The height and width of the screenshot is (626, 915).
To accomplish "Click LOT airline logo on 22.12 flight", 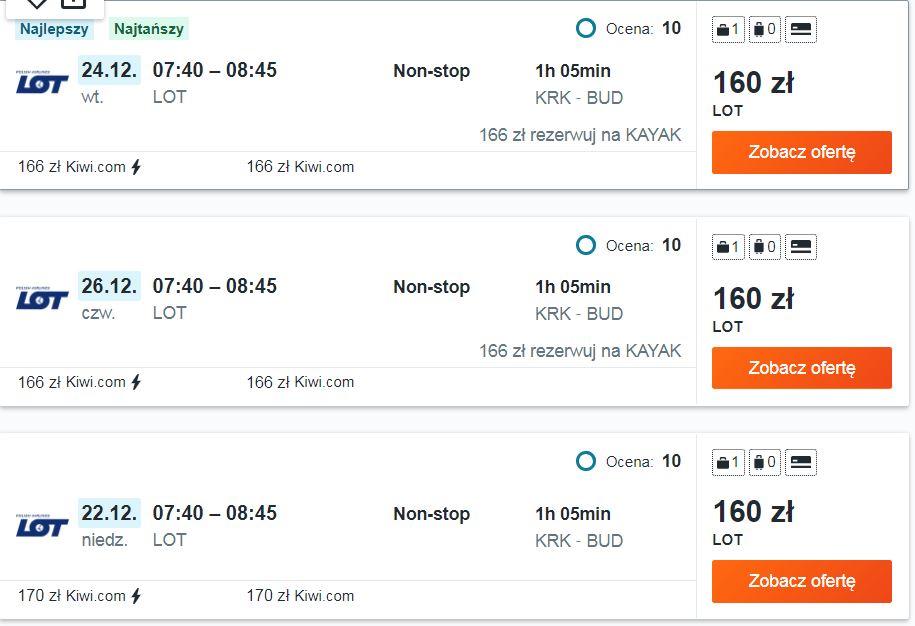I will (x=42, y=526).
